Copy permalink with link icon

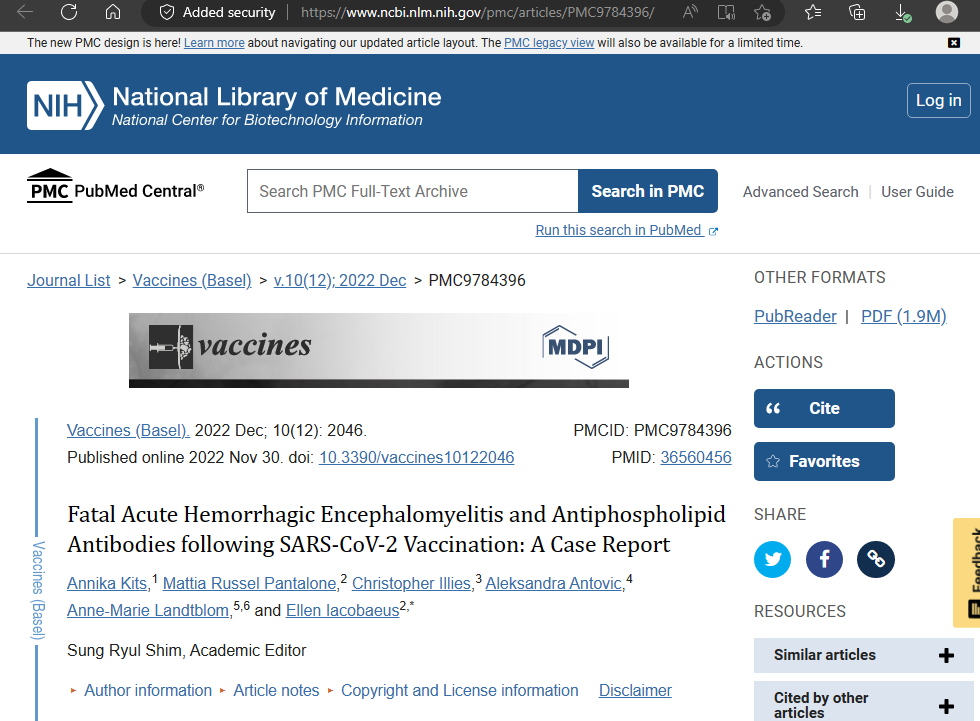click(876, 559)
